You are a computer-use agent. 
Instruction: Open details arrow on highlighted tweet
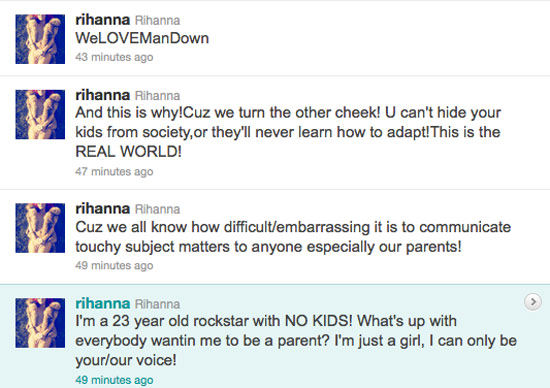[532, 302]
